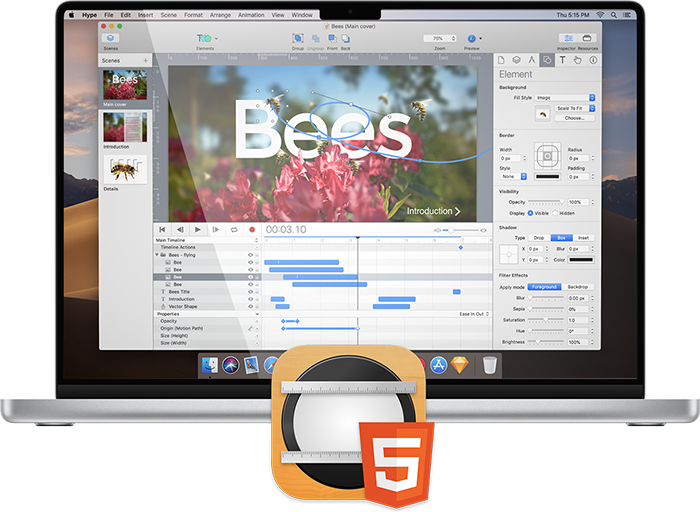Image resolution: width=700 pixels, height=512 pixels.
Task: Open the Scenes toolbar button
Action: (x=110, y=38)
